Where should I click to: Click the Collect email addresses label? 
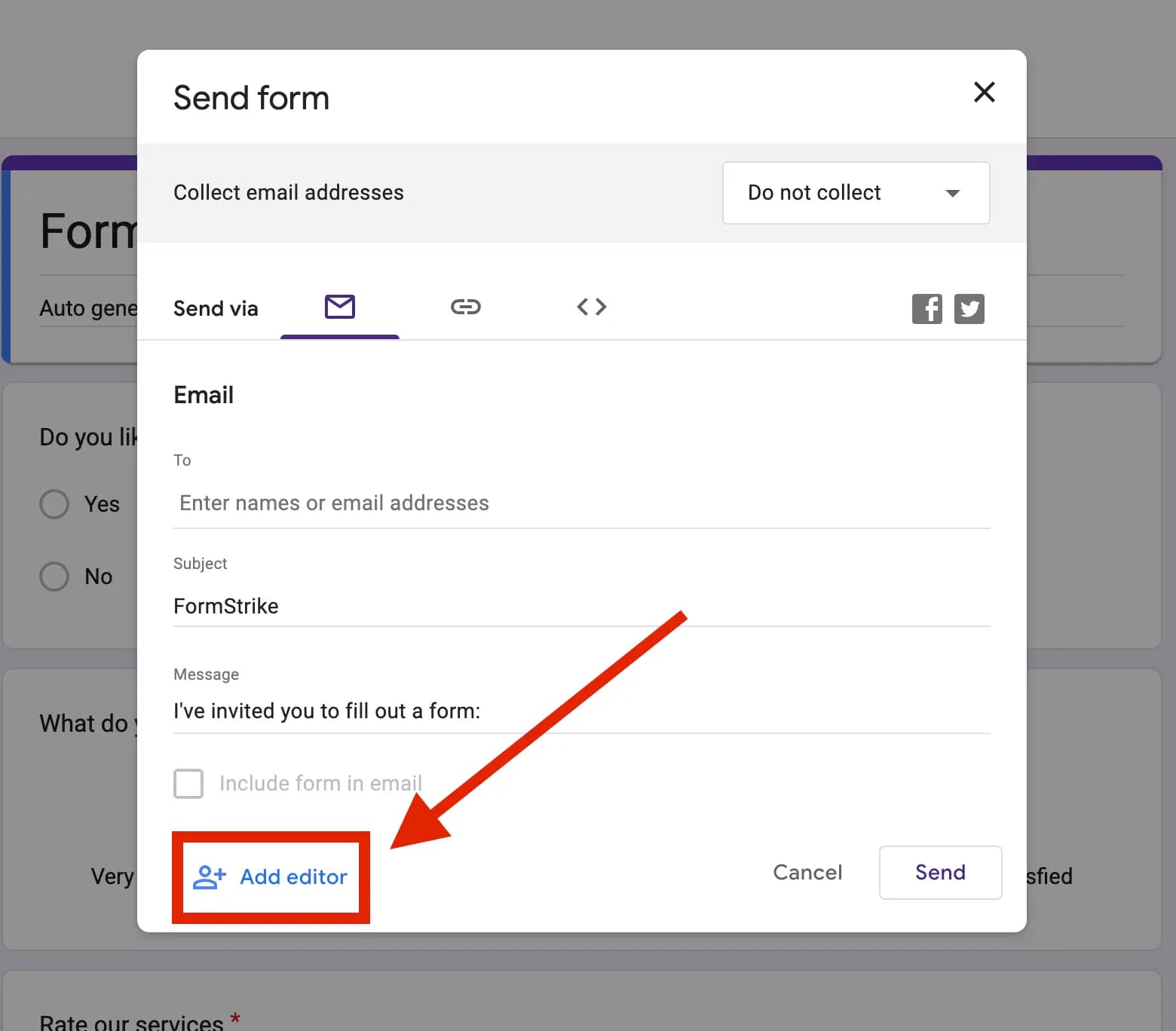289,193
